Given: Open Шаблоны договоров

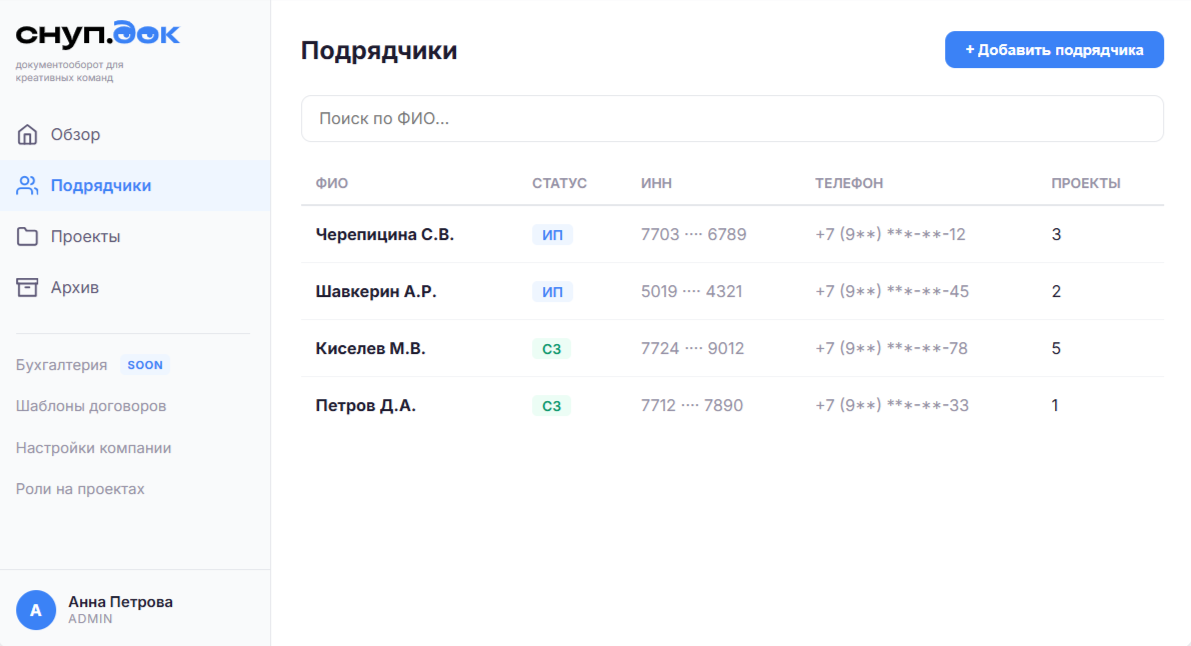Looking at the screenshot, I should (x=90, y=406).
